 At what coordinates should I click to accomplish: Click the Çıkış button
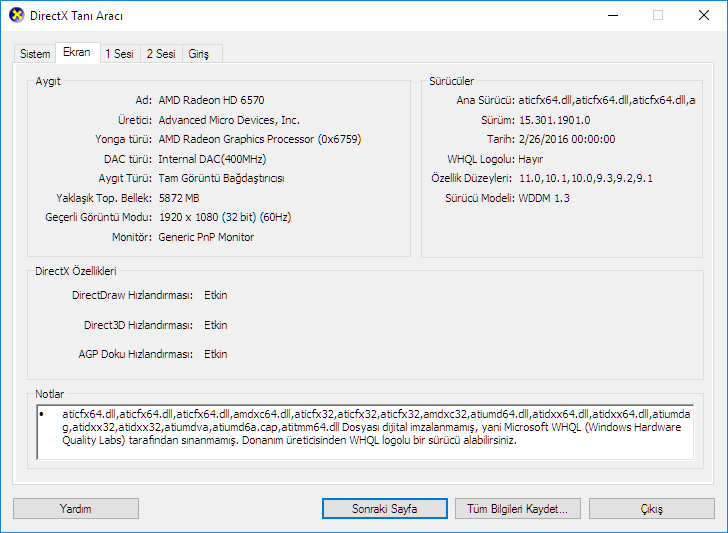[x=652, y=508]
